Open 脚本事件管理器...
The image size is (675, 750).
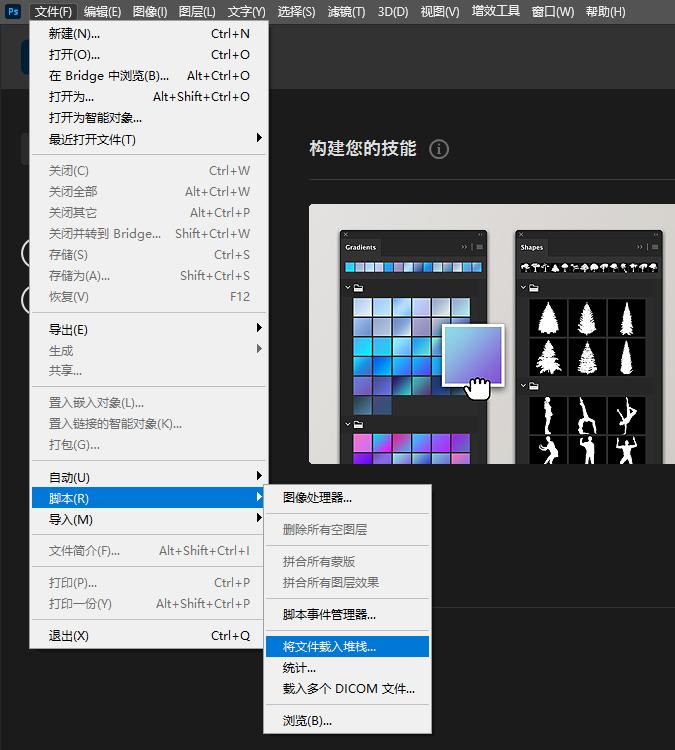click(347, 615)
